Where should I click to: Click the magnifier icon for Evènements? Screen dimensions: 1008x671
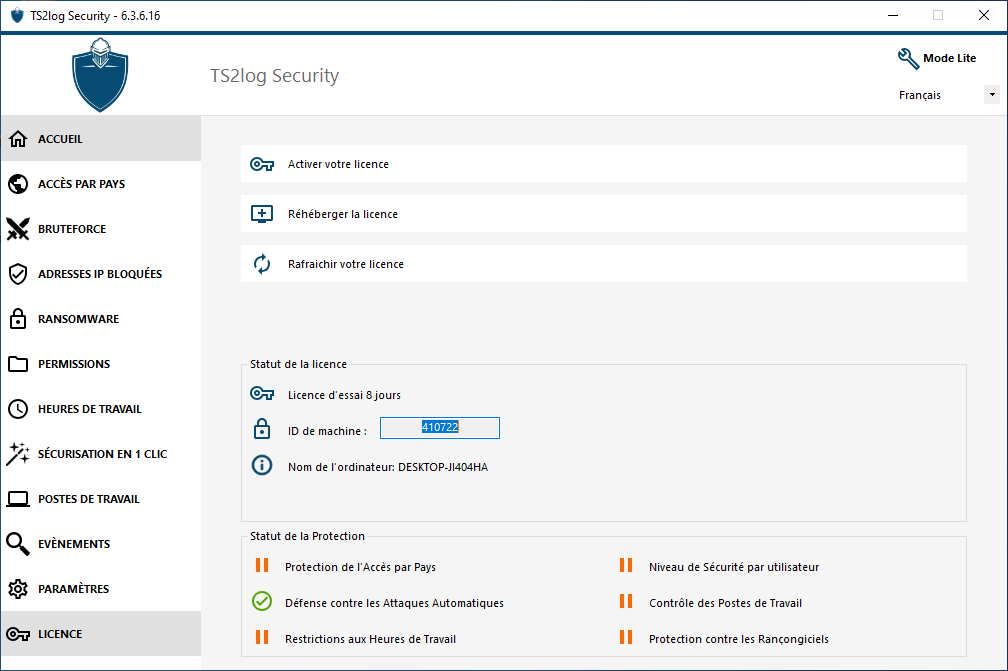click(x=18, y=544)
